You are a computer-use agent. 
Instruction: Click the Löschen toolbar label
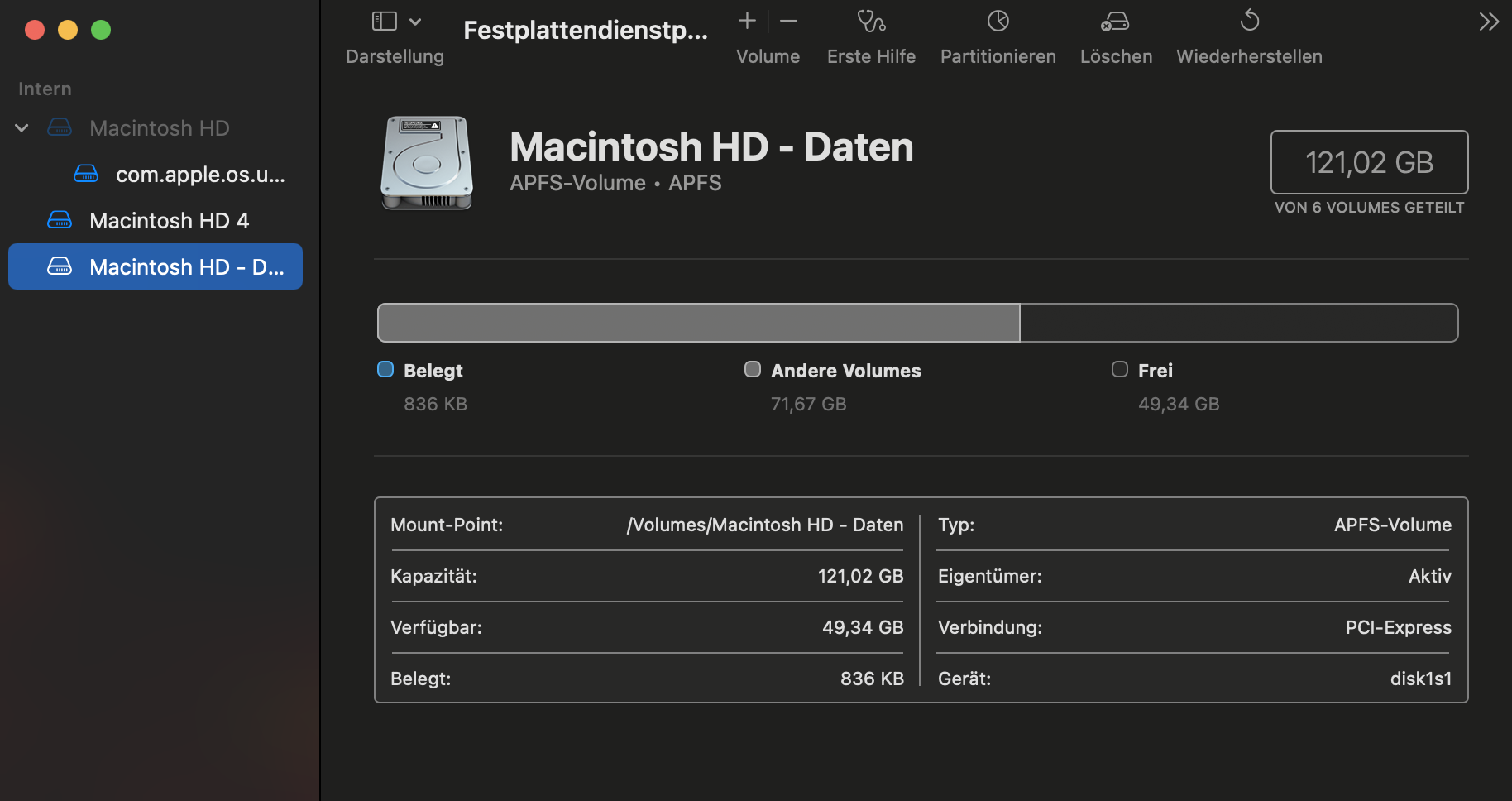1116,56
